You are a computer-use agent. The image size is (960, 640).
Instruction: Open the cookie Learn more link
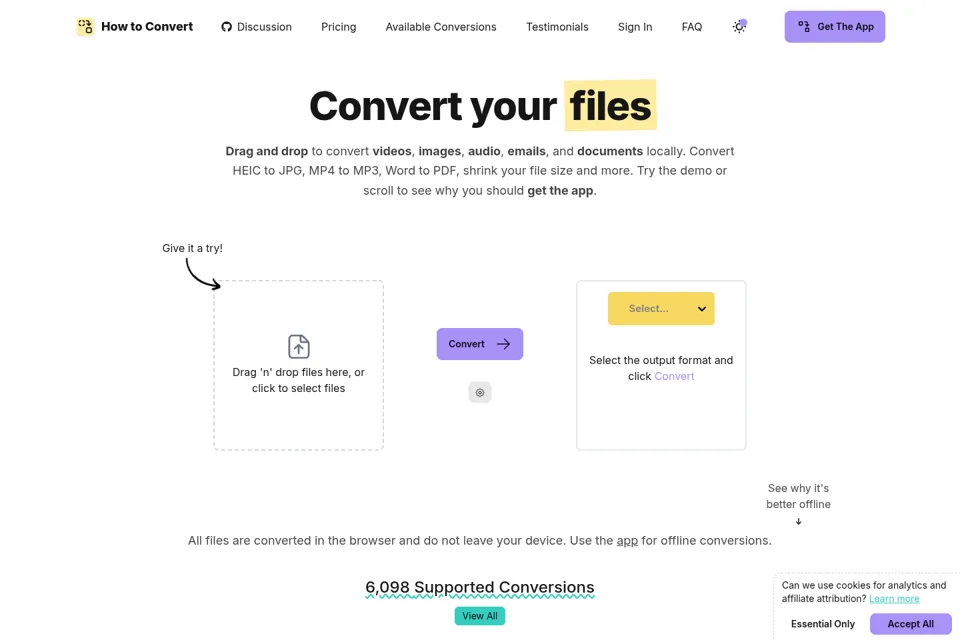(x=894, y=599)
